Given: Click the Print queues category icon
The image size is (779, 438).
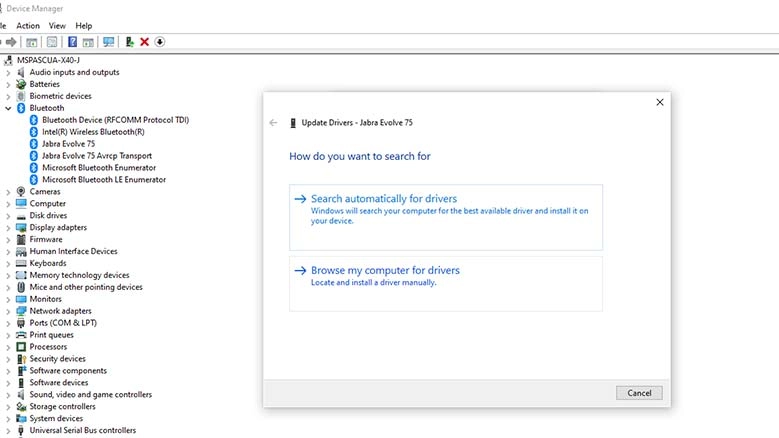Looking at the screenshot, I should [21, 335].
